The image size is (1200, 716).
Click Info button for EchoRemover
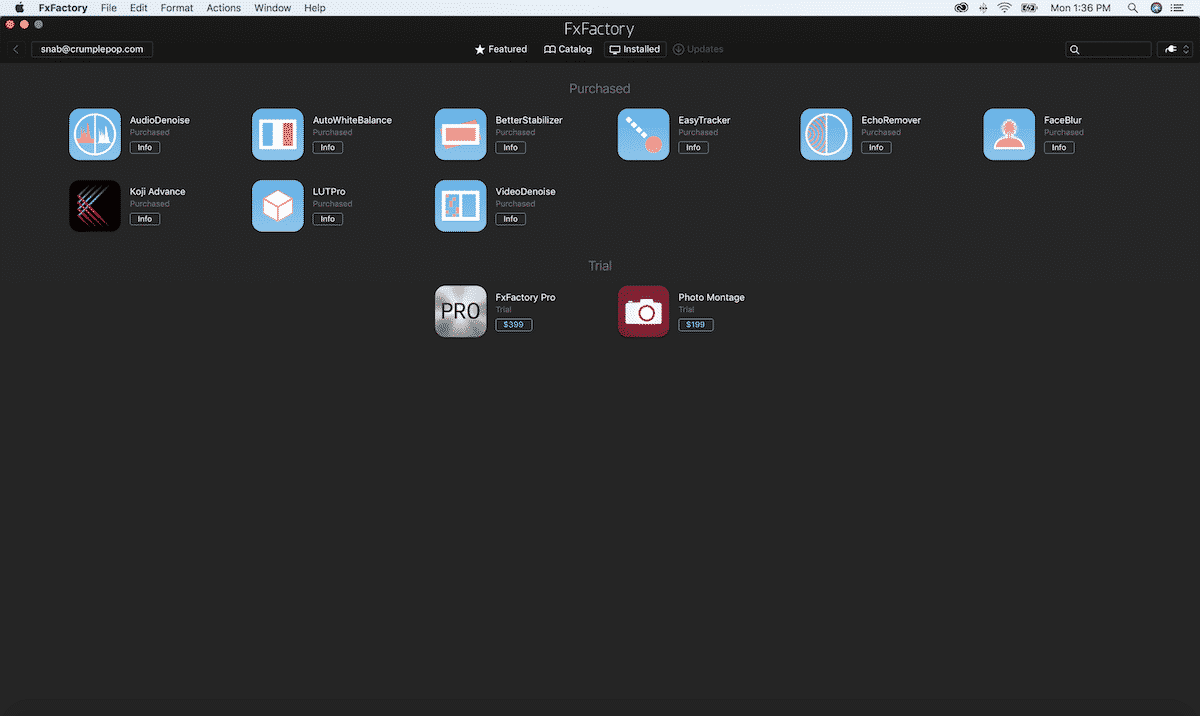click(876, 147)
